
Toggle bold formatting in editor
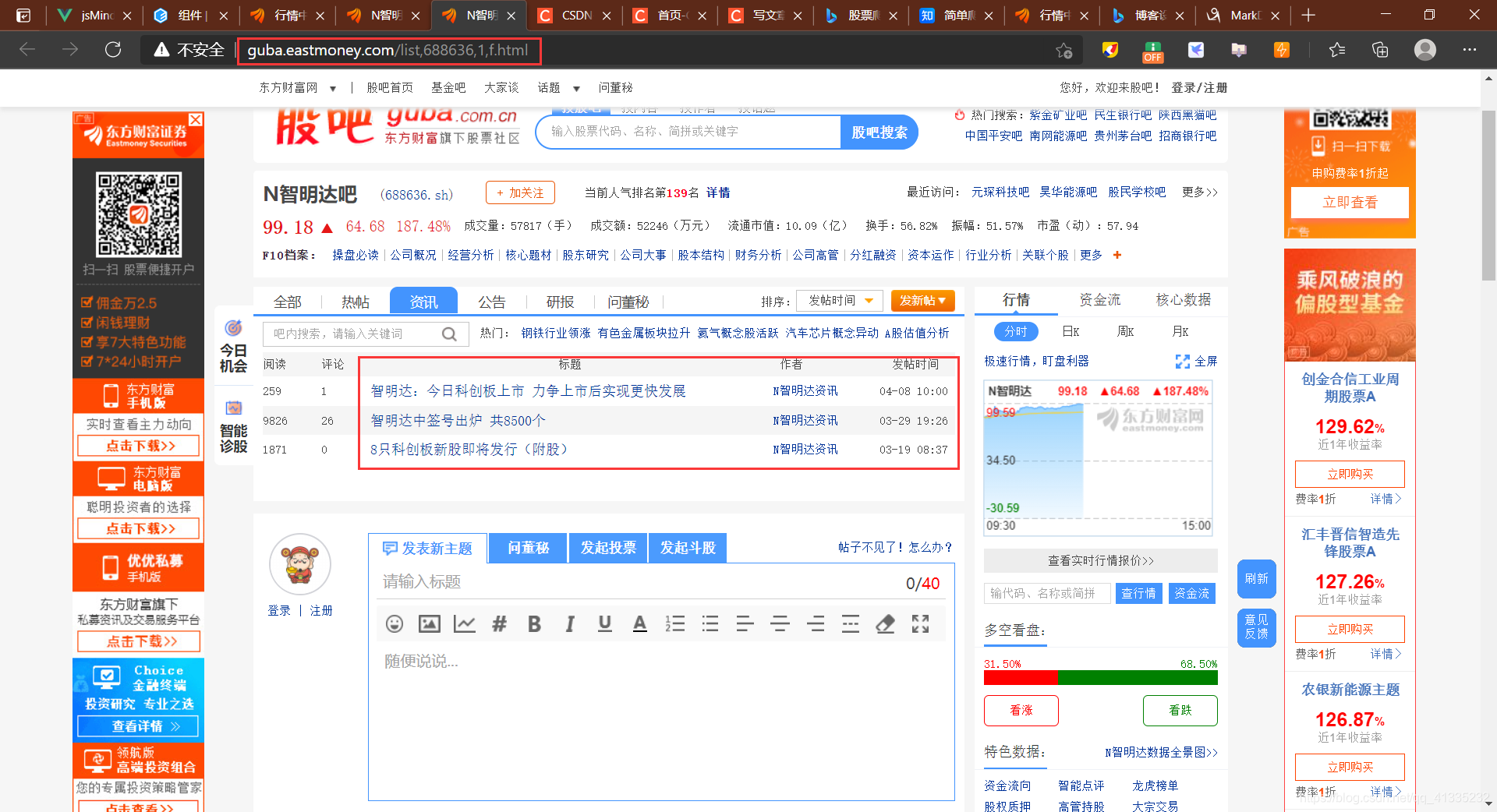coord(535,623)
